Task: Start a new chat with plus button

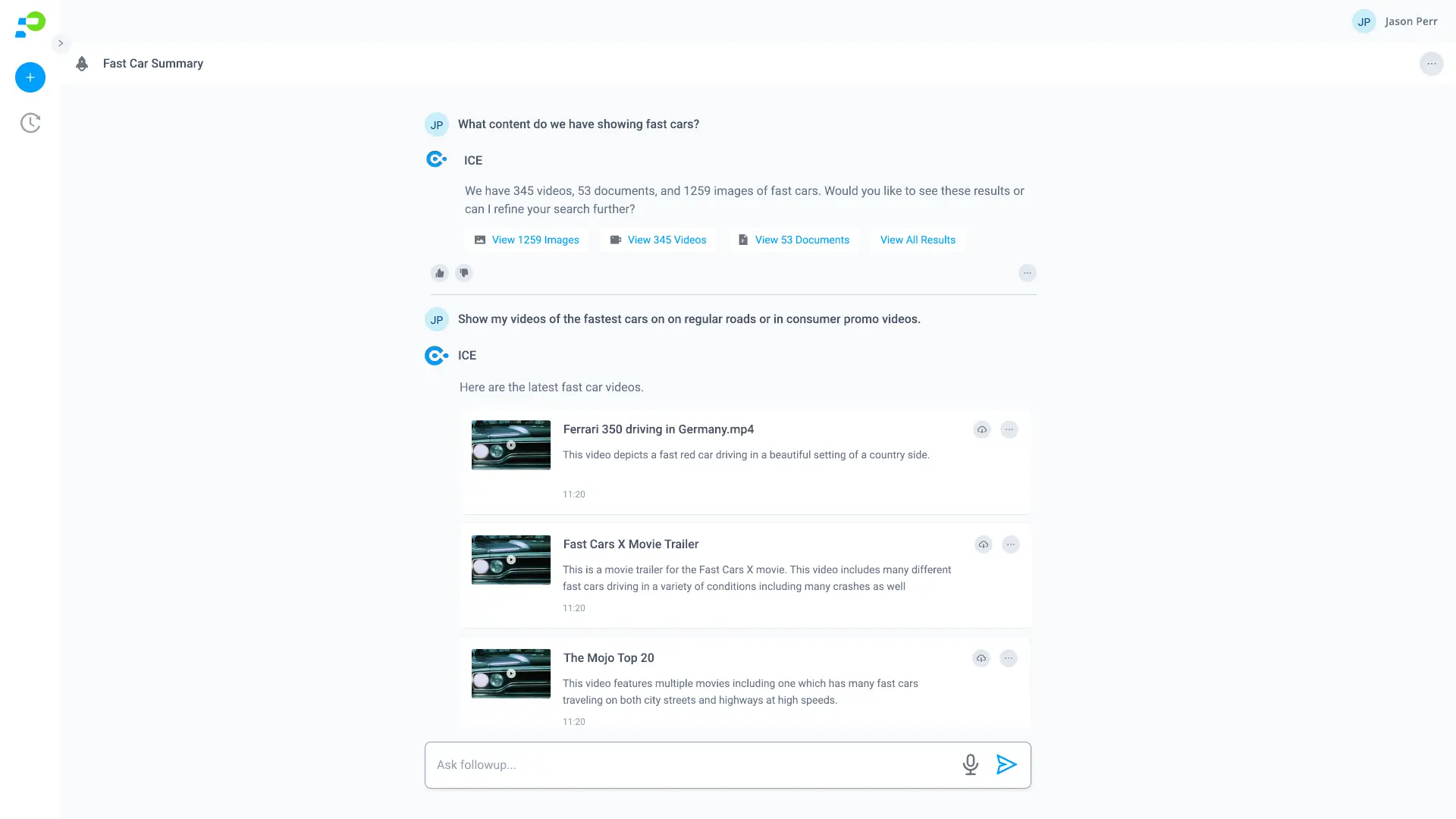Action: 30,77
